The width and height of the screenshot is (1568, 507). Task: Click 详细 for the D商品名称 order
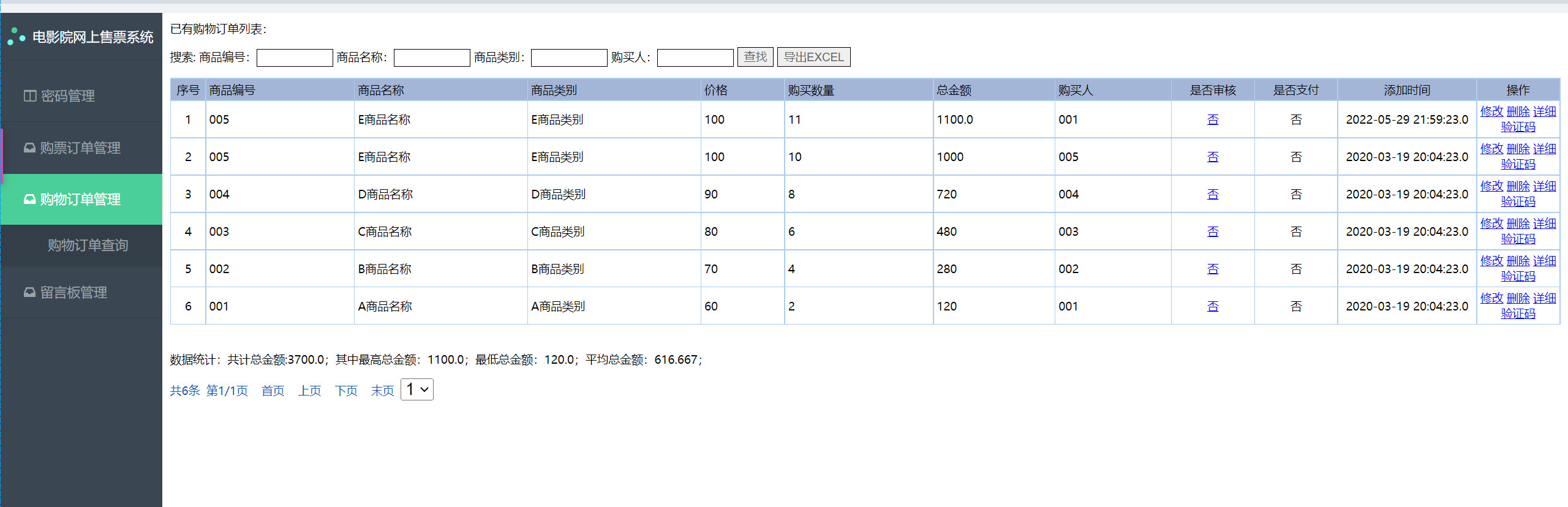[x=1544, y=186]
